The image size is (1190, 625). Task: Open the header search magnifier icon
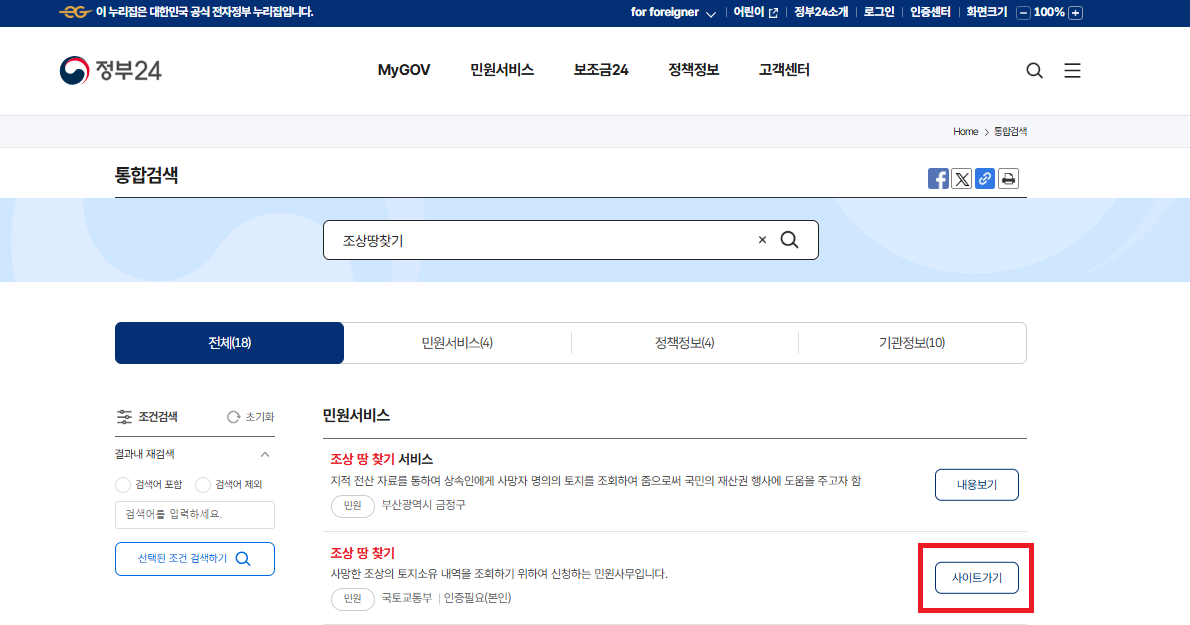[x=1034, y=70]
